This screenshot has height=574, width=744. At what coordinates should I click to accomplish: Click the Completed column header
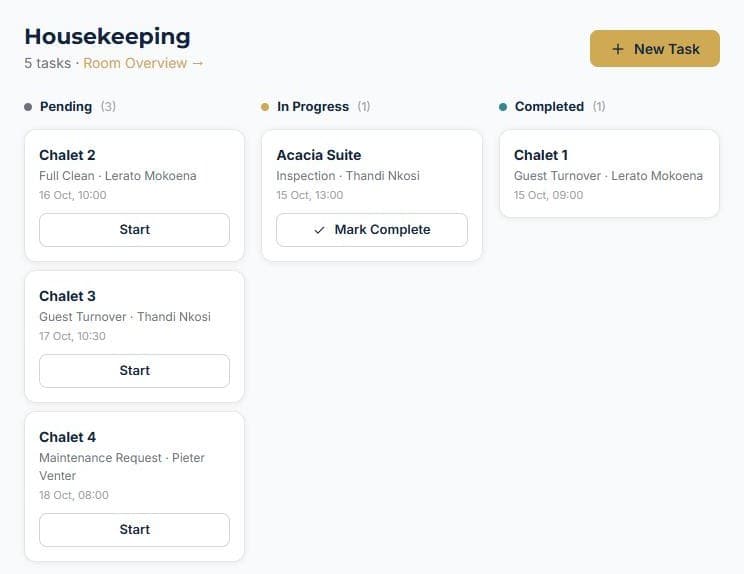coord(549,107)
